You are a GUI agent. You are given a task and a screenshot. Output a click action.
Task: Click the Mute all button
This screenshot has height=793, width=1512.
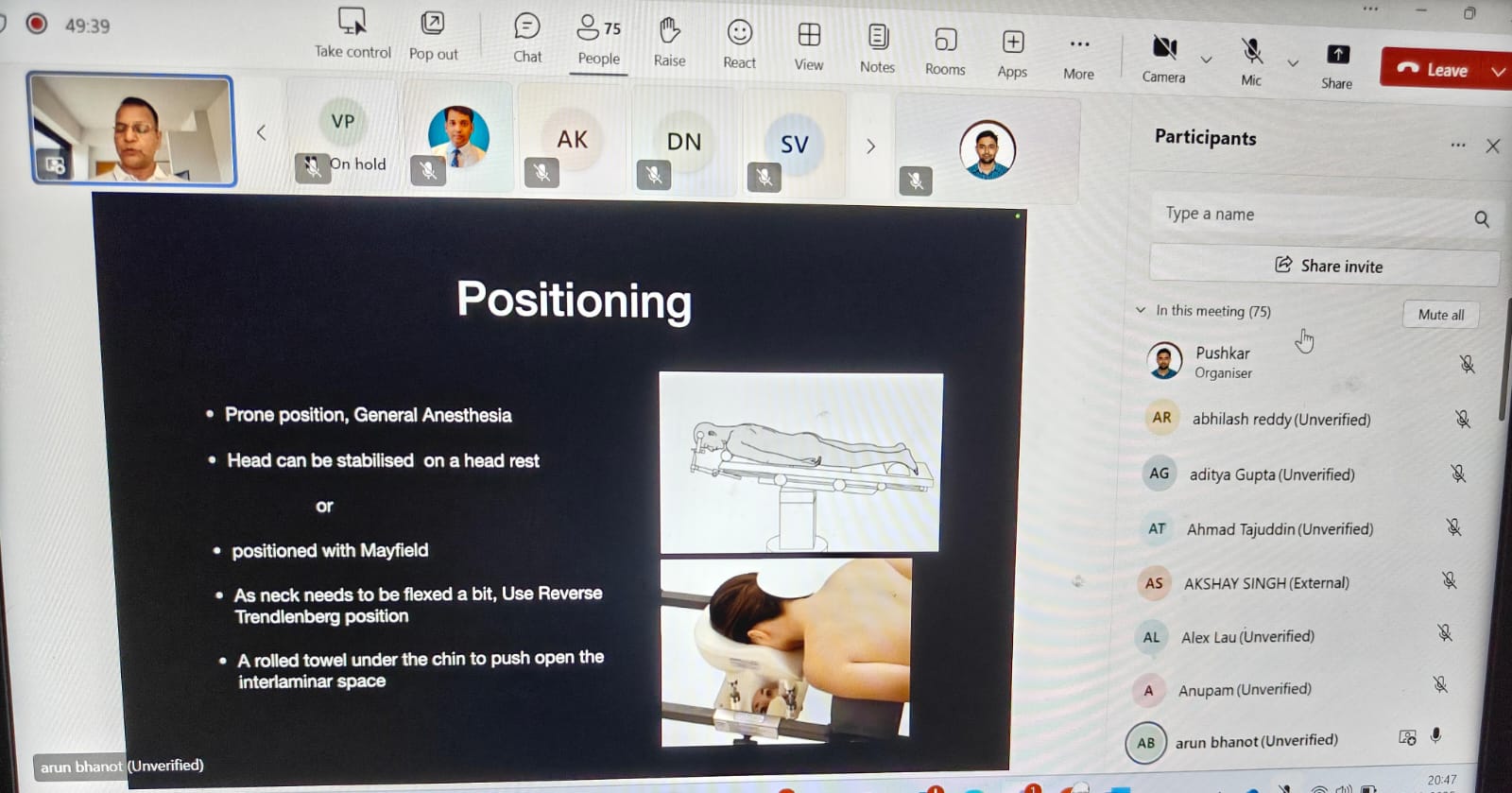1440,315
